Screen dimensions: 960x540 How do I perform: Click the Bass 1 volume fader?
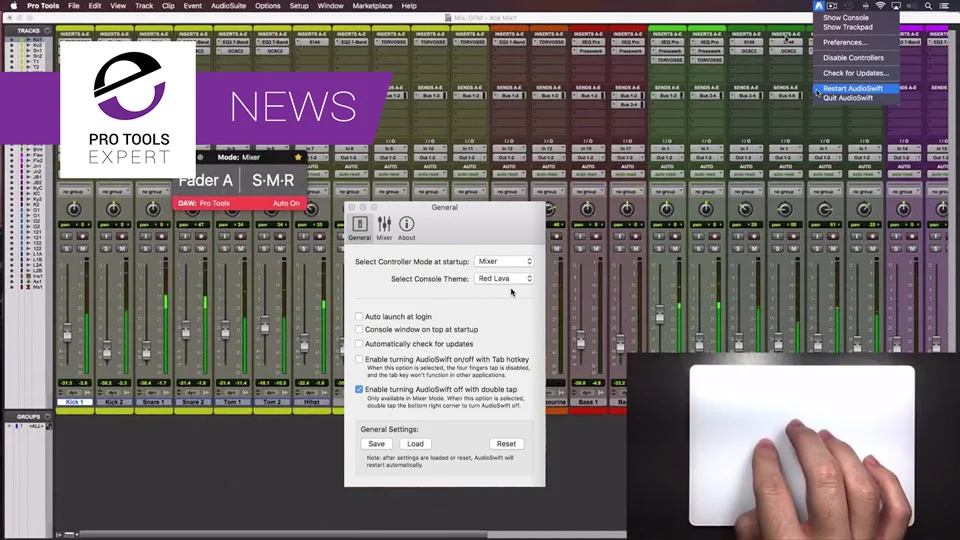(581, 340)
